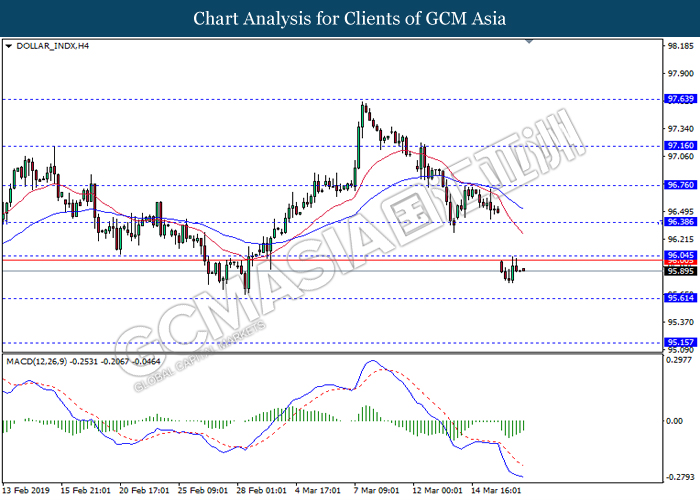Click the chart shift marker triangle at the top
Screen dimensions: 700x500
(x=529, y=42)
